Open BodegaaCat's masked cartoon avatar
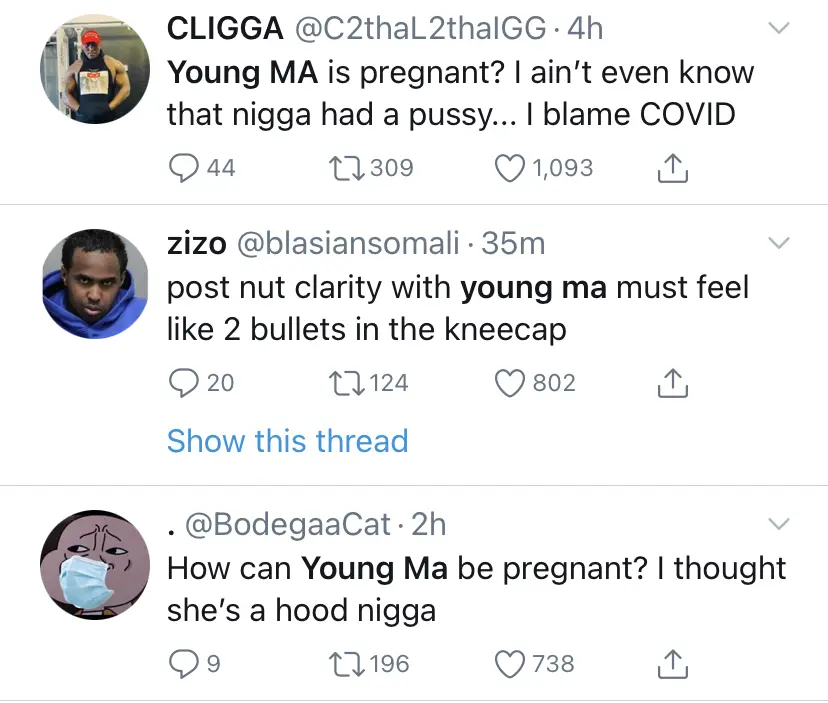 click(87, 563)
